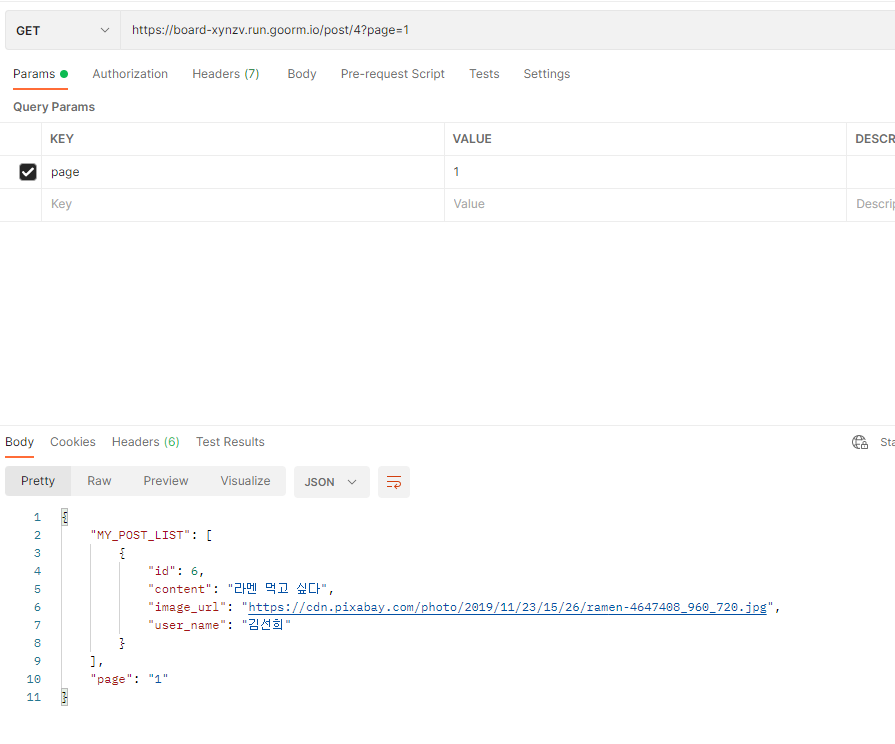Viewport: 895px width, 744px height.
Task: Switch to the Authorization tab
Action: [x=130, y=73]
